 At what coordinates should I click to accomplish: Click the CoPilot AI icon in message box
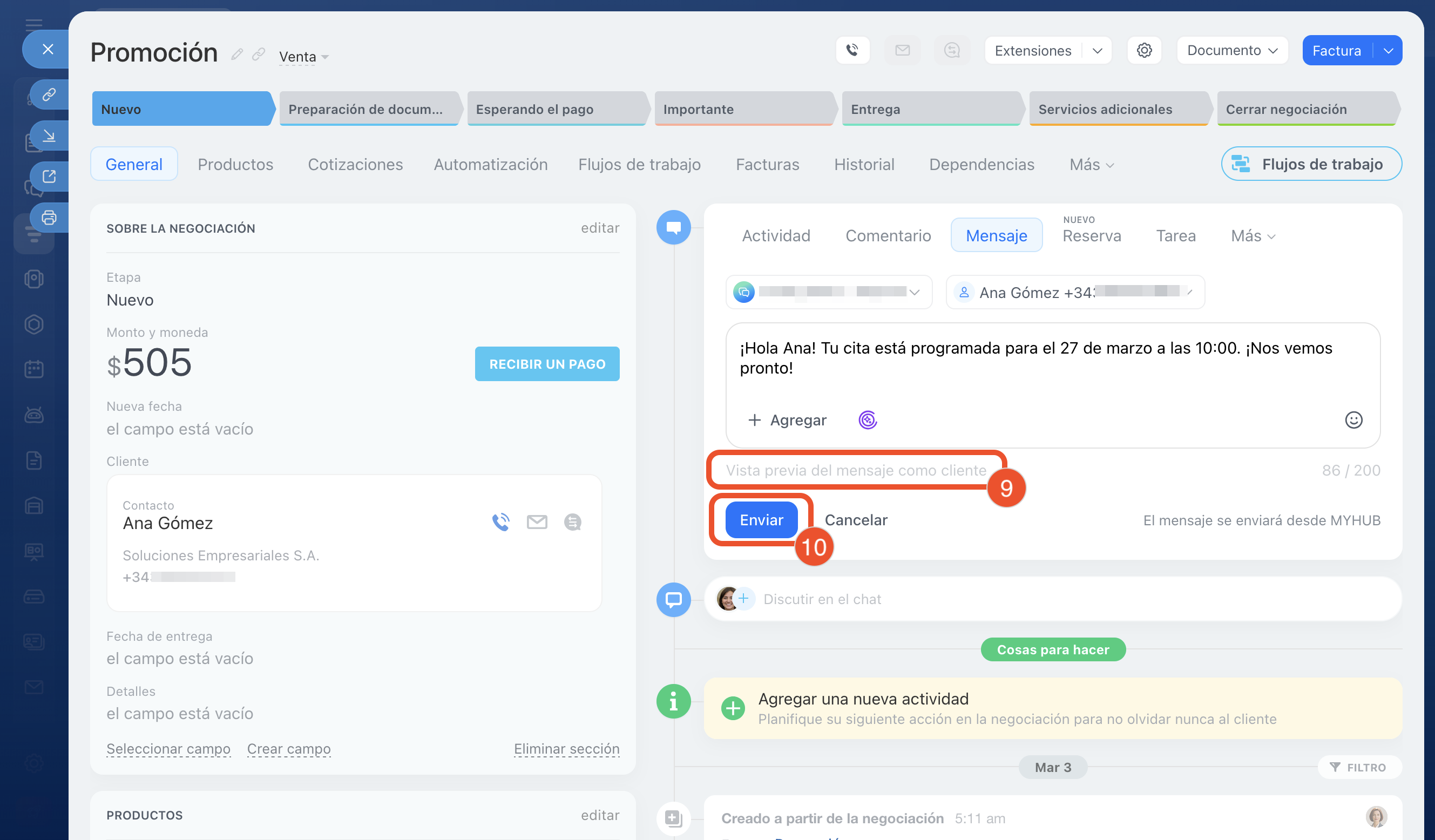click(x=867, y=421)
